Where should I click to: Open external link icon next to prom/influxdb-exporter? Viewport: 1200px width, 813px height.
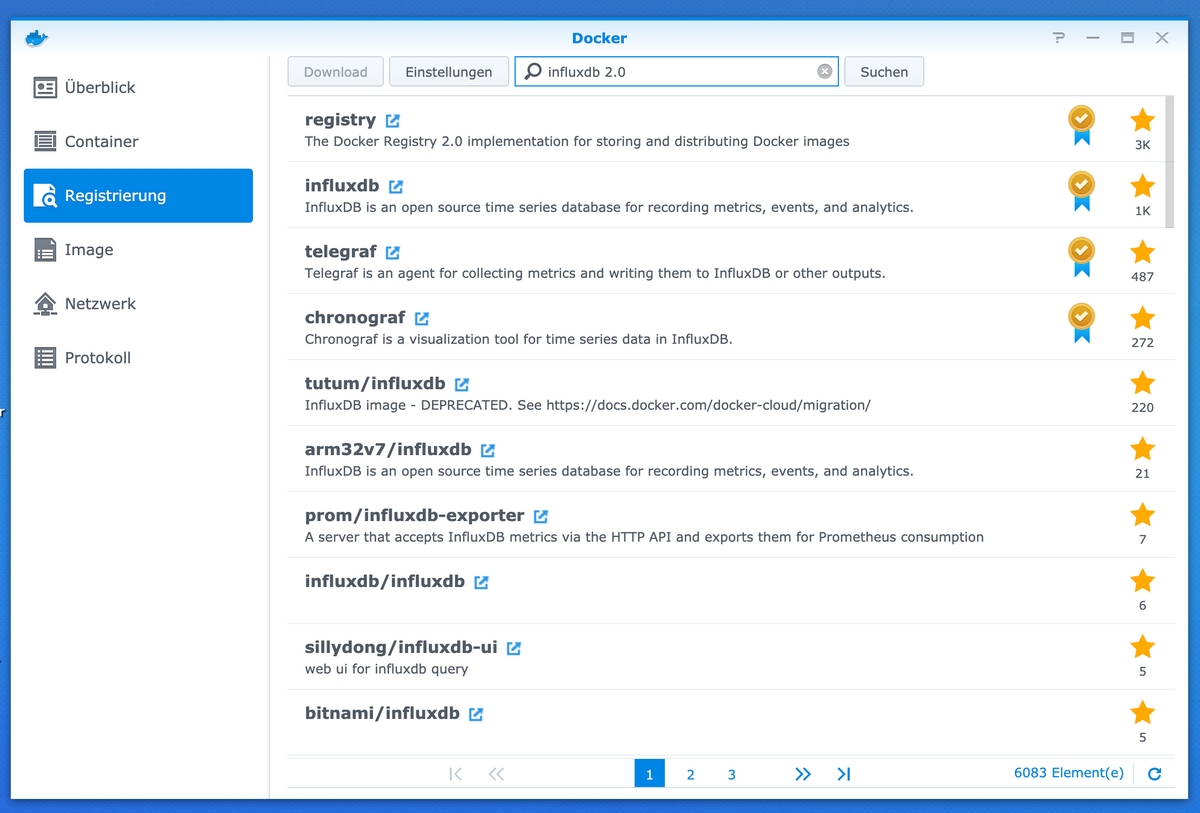point(541,516)
